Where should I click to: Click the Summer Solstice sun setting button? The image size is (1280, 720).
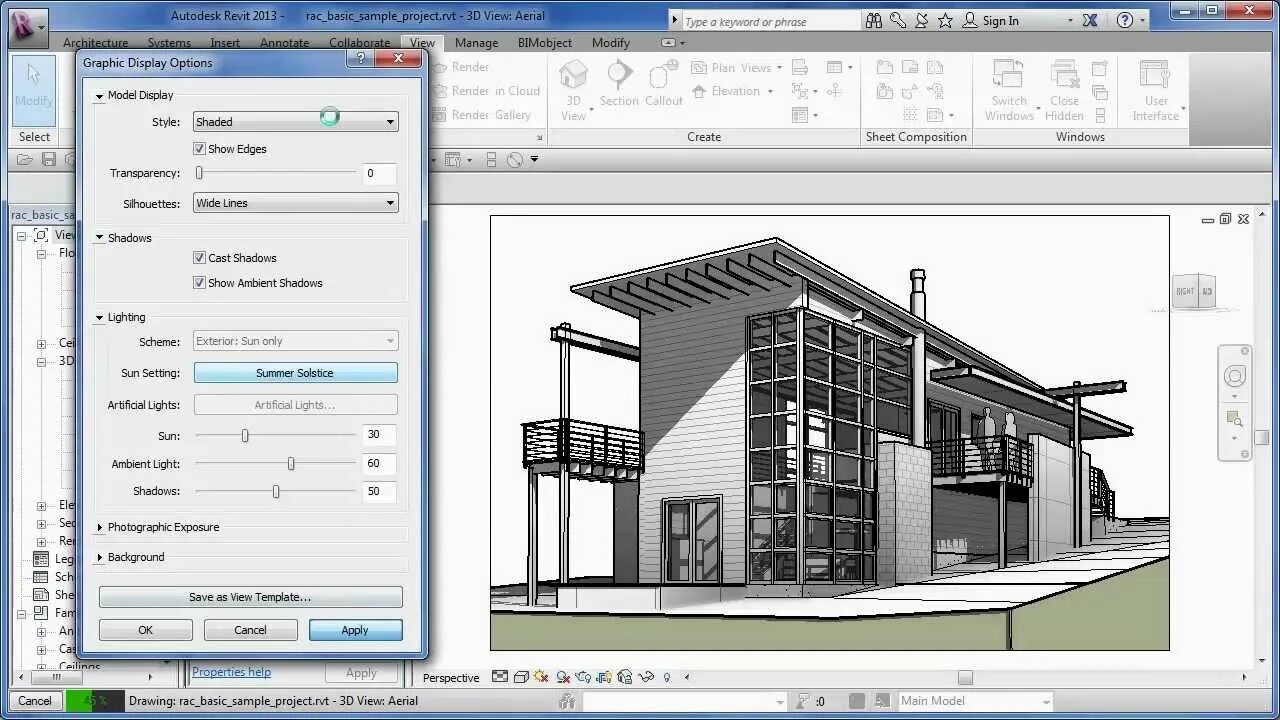click(295, 373)
